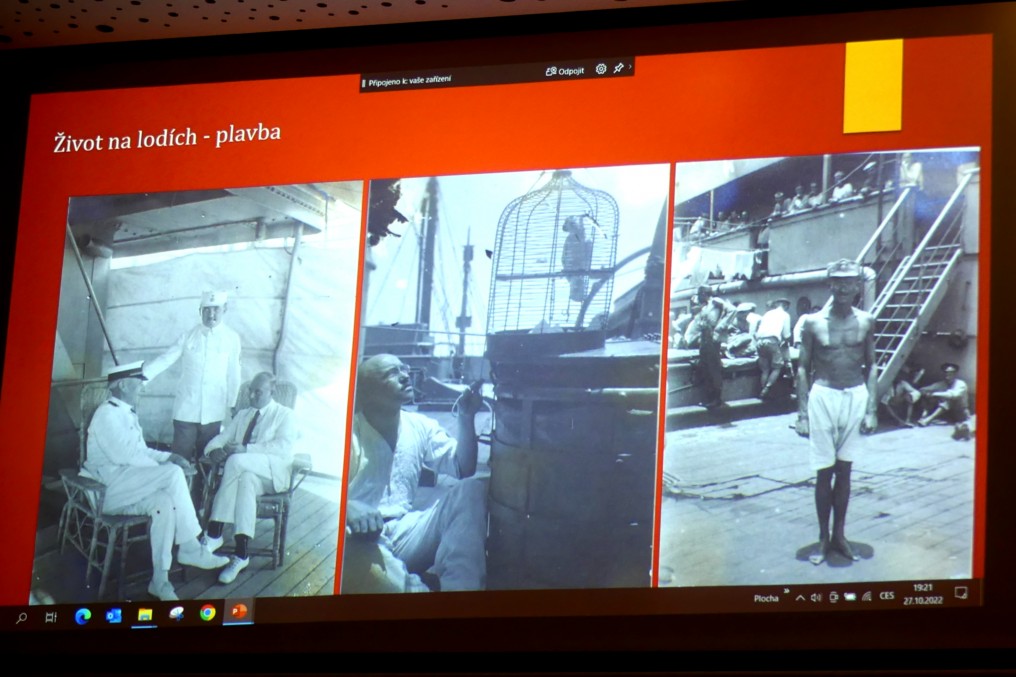Viewport: 1016px width, 677px height.
Task: Switch to PowerPoint on the taskbar
Action: click(x=238, y=611)
